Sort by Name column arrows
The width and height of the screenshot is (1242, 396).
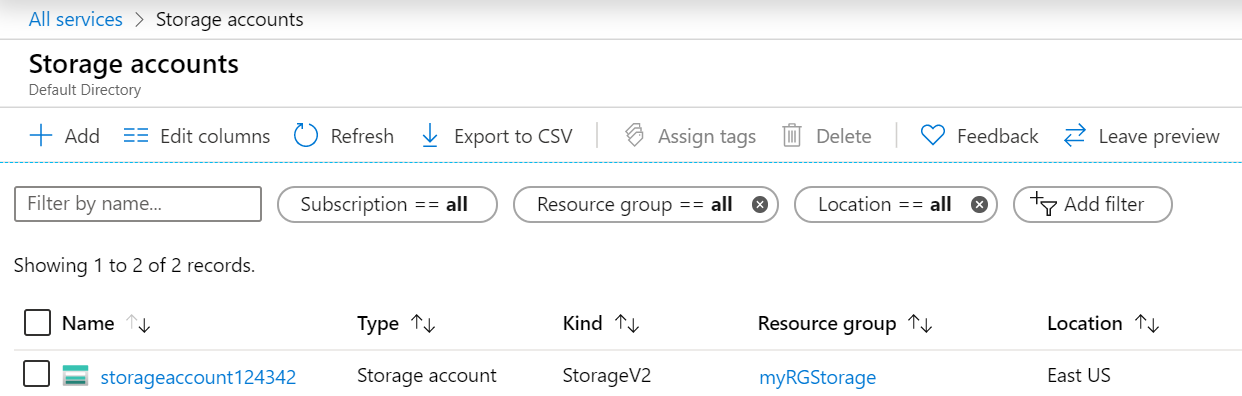click(x=138, y=324)
